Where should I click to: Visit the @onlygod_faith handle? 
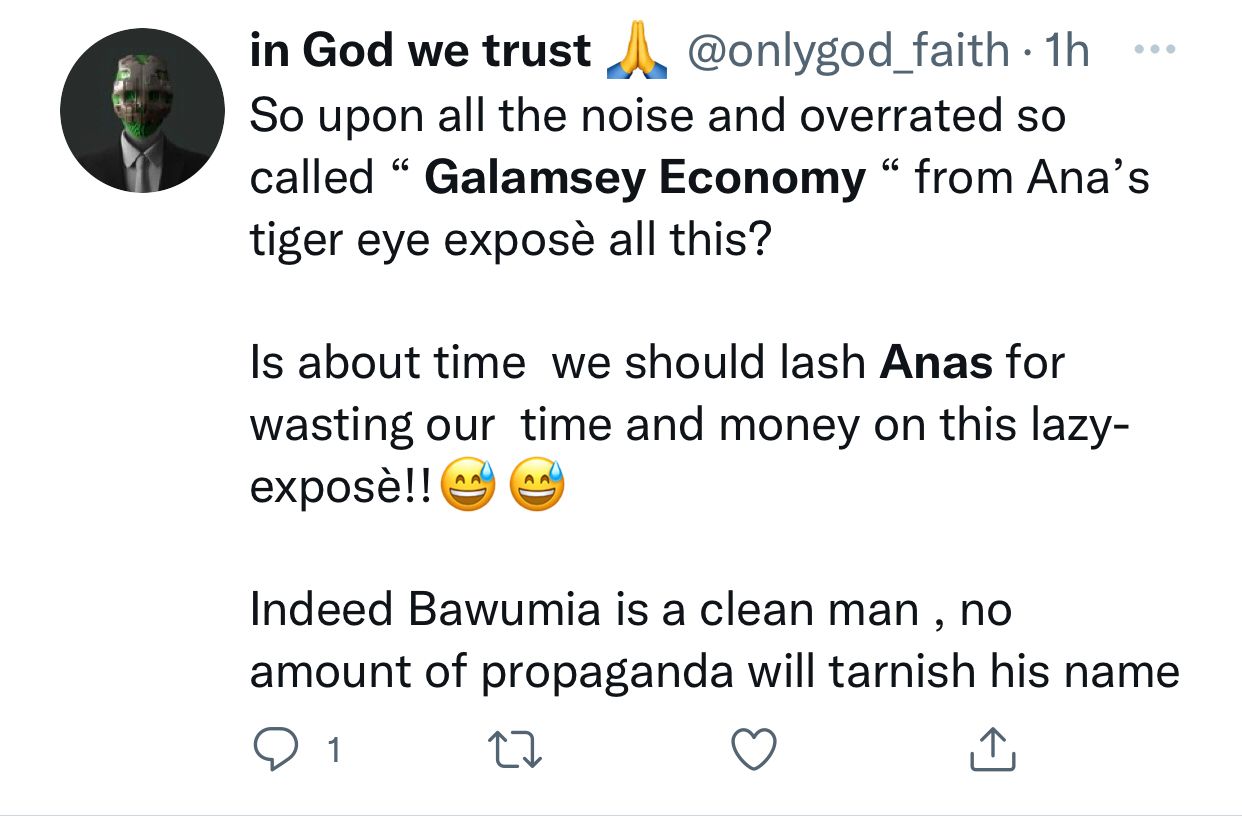[846, 52]
